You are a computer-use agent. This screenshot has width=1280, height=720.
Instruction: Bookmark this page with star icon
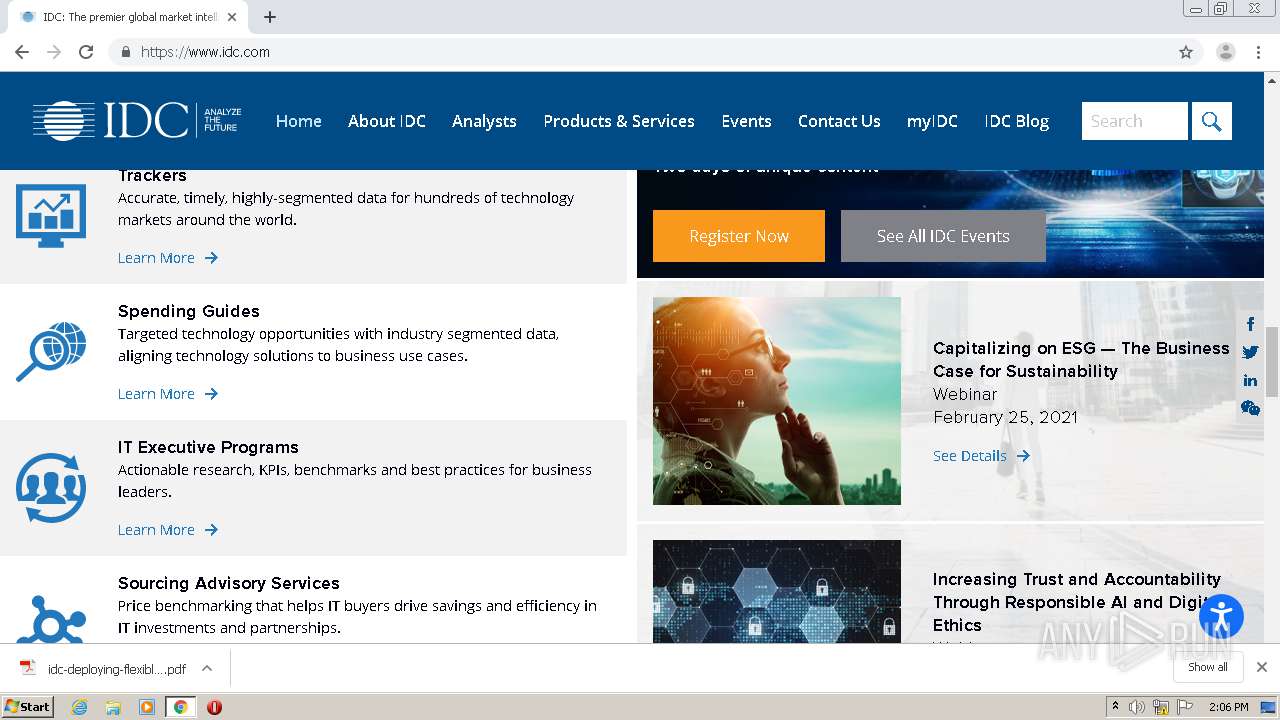point(1186,52)
